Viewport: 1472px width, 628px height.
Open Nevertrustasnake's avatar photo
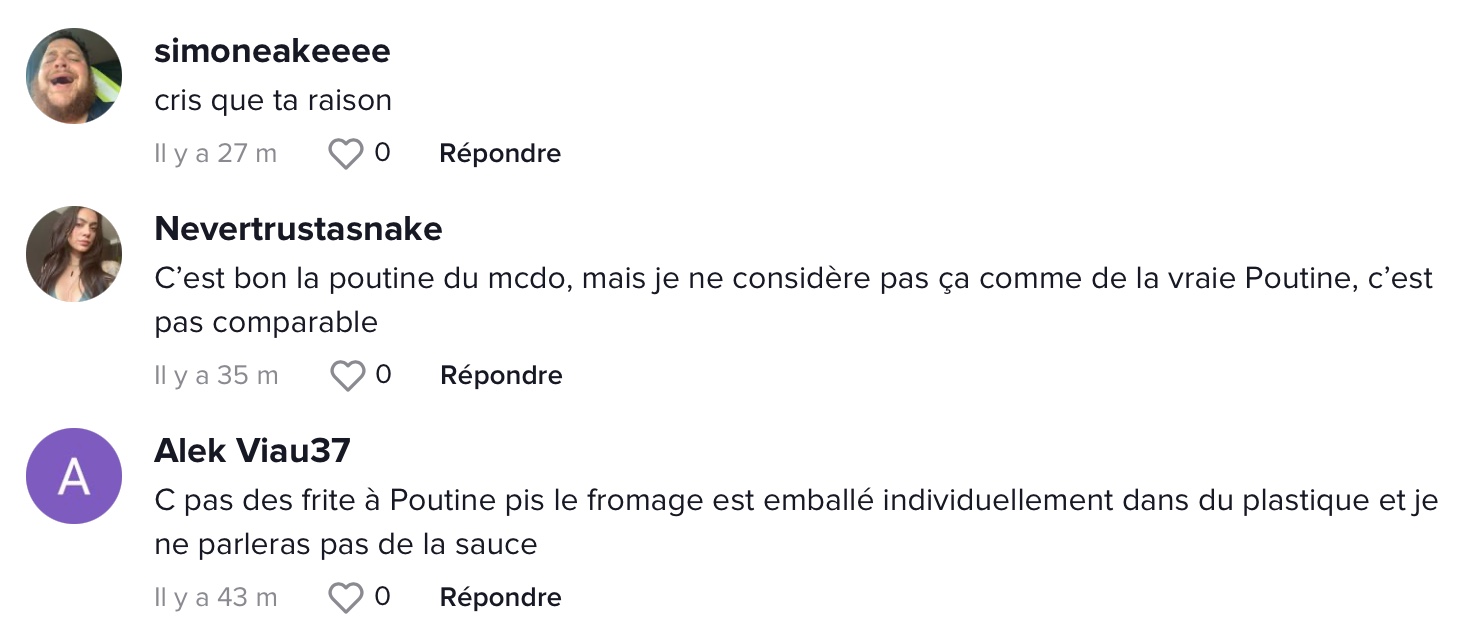pos(74,254)
